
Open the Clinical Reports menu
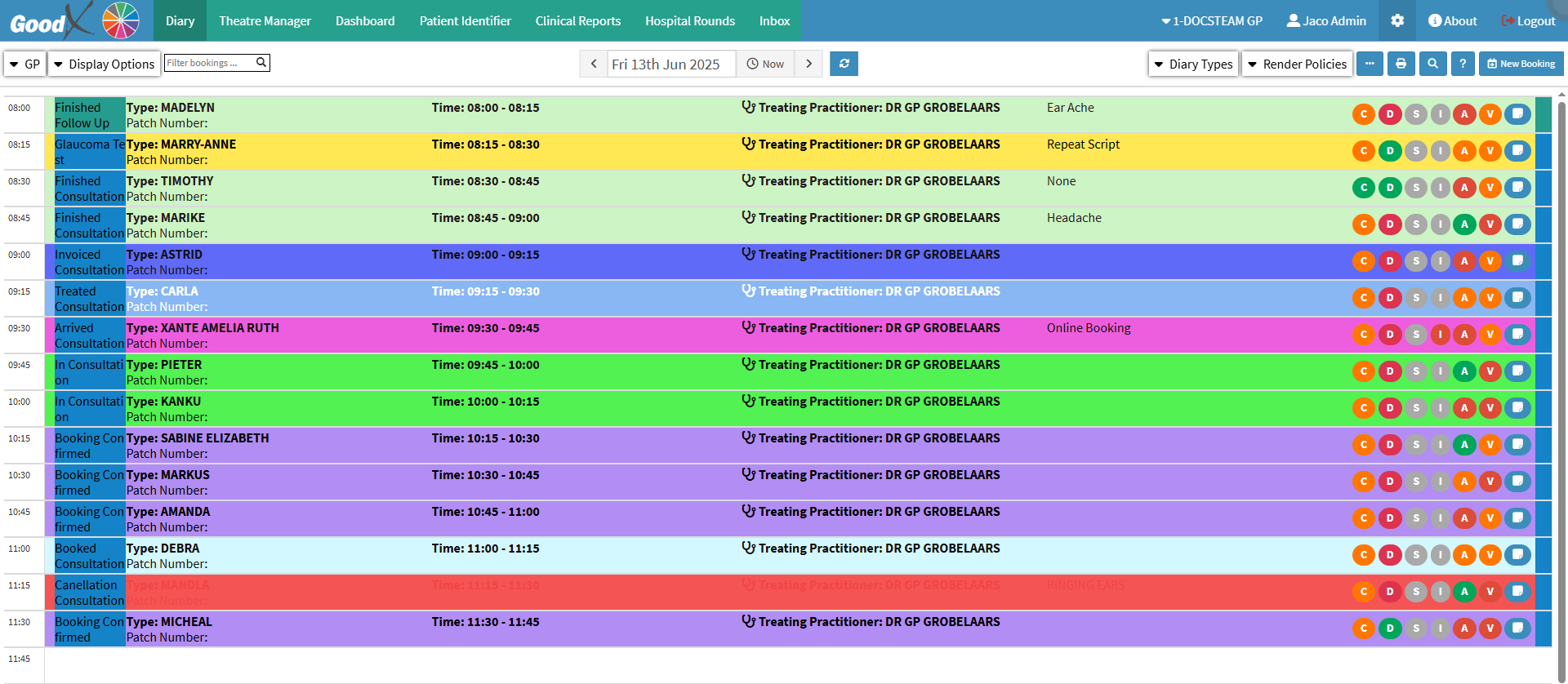pos(577,20)
